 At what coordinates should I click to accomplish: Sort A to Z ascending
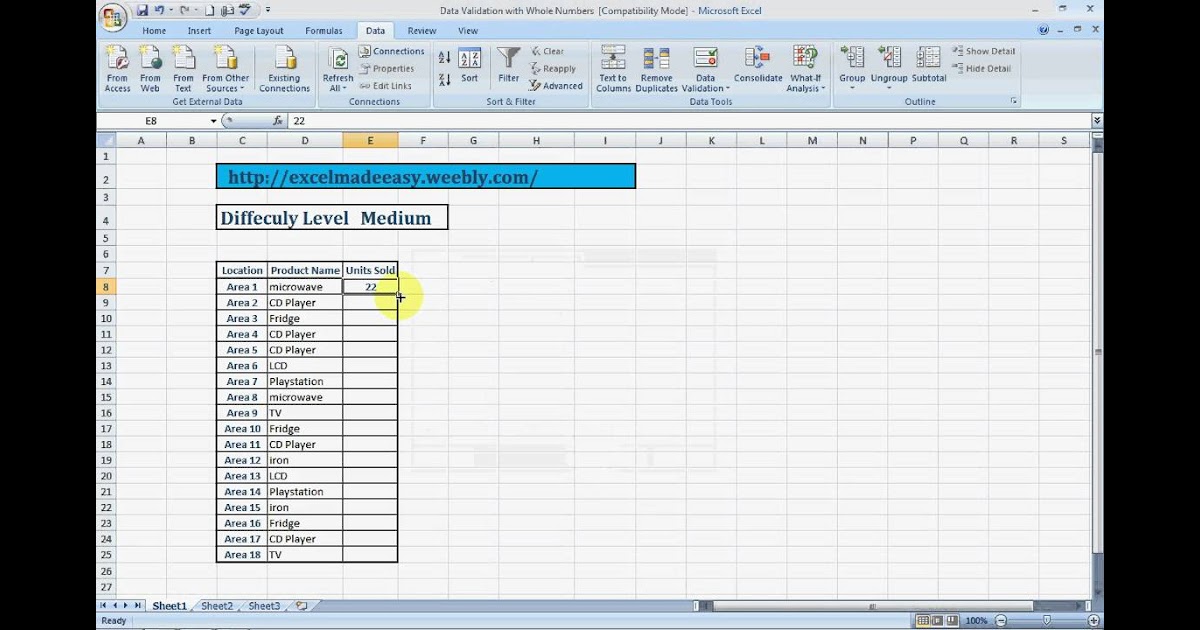coord(444,59)
